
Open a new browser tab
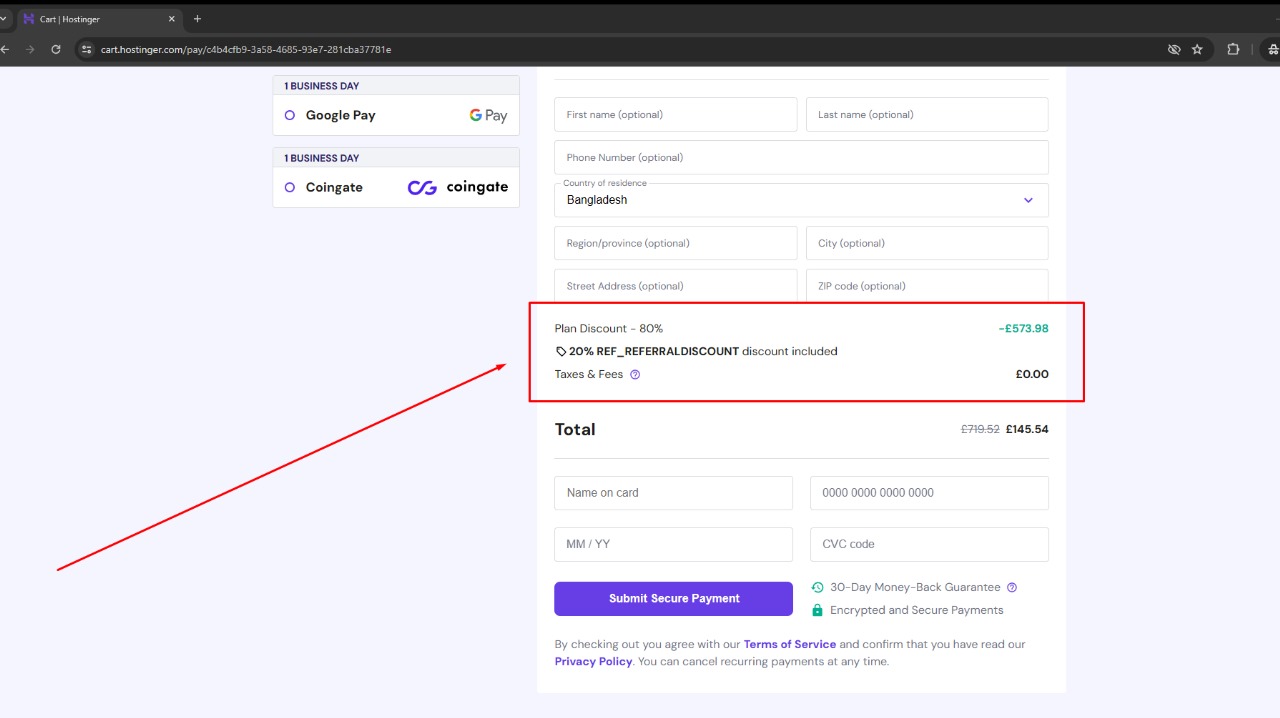197,19
